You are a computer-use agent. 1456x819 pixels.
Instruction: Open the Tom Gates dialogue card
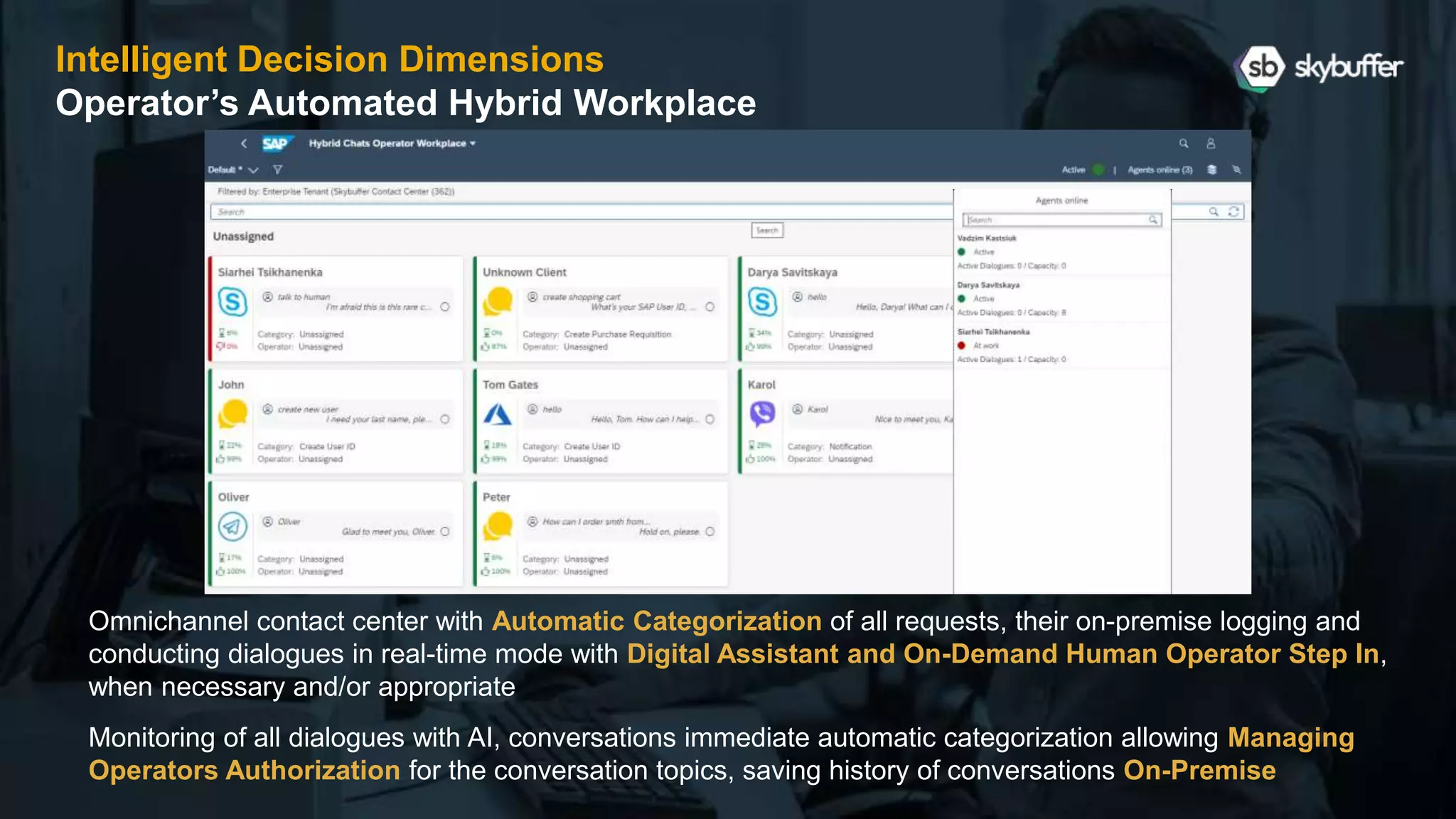click(601, 422)
